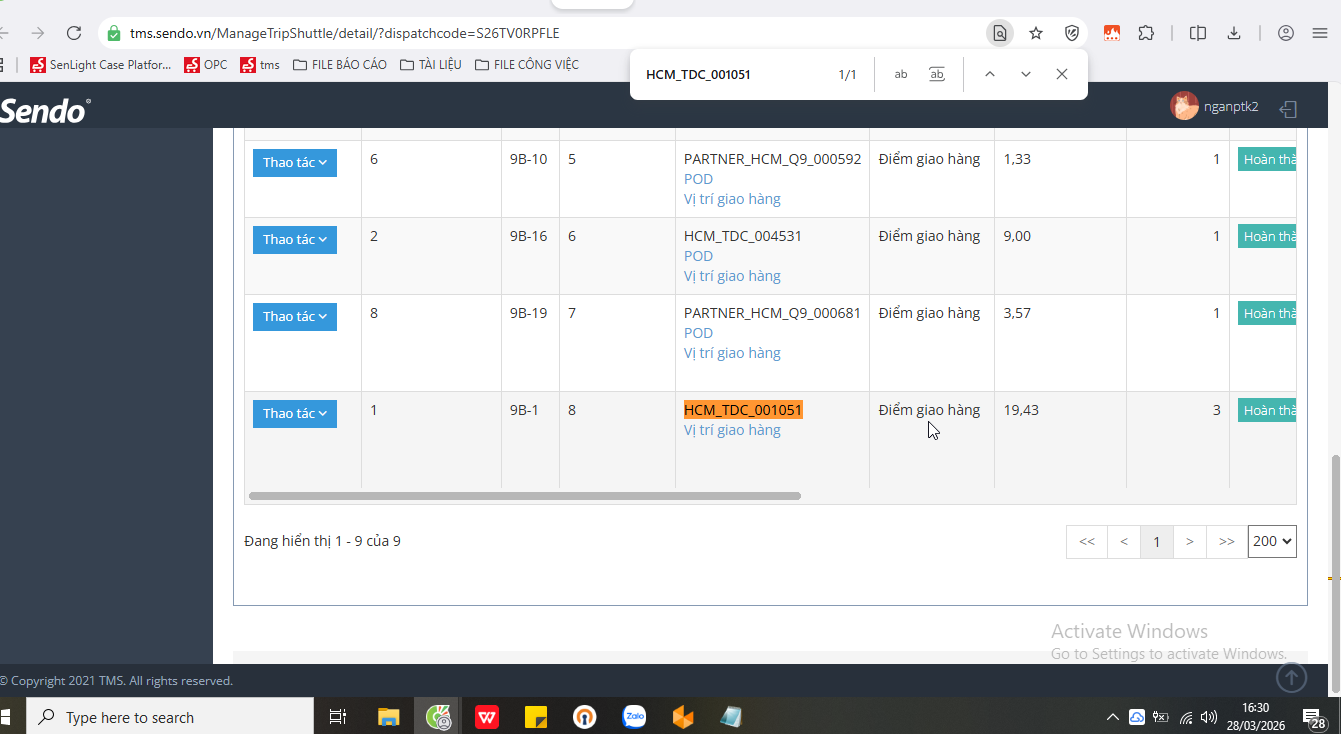Open POD link under PARTNER_HCM_Q9_000592
The height and width of the screenshot is (734, 1341).
[x=699, y=179]
